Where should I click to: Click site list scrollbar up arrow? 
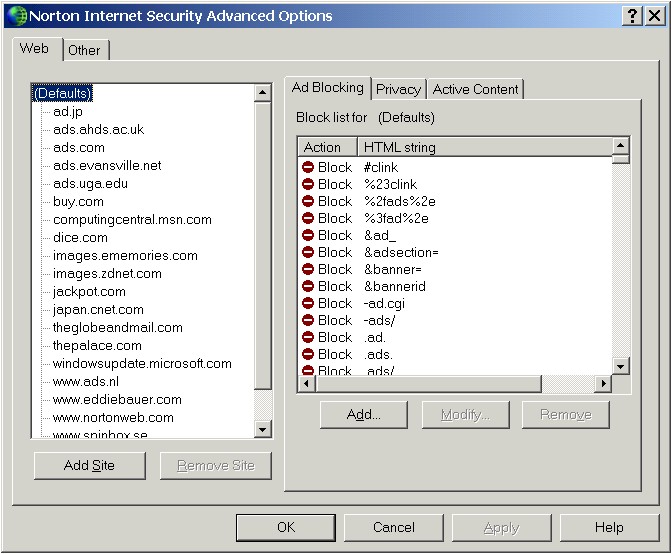click(262, 92)
